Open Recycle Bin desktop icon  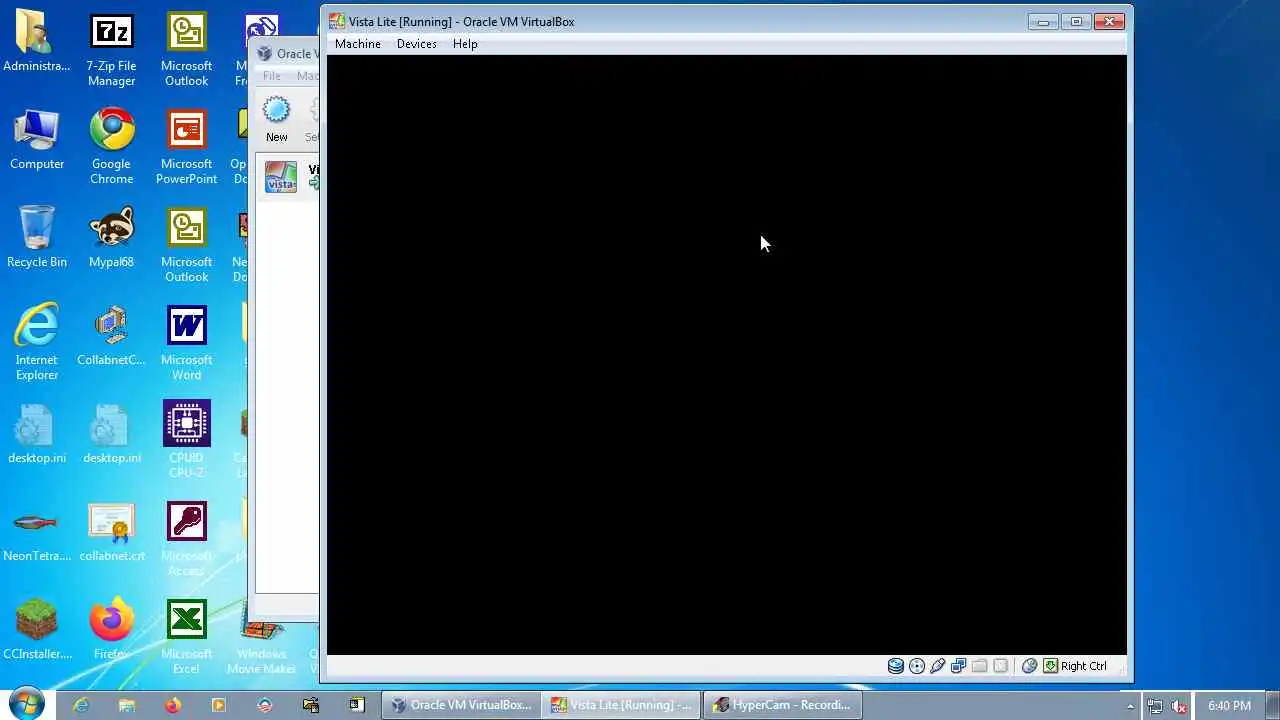click(x=37, y=238)
